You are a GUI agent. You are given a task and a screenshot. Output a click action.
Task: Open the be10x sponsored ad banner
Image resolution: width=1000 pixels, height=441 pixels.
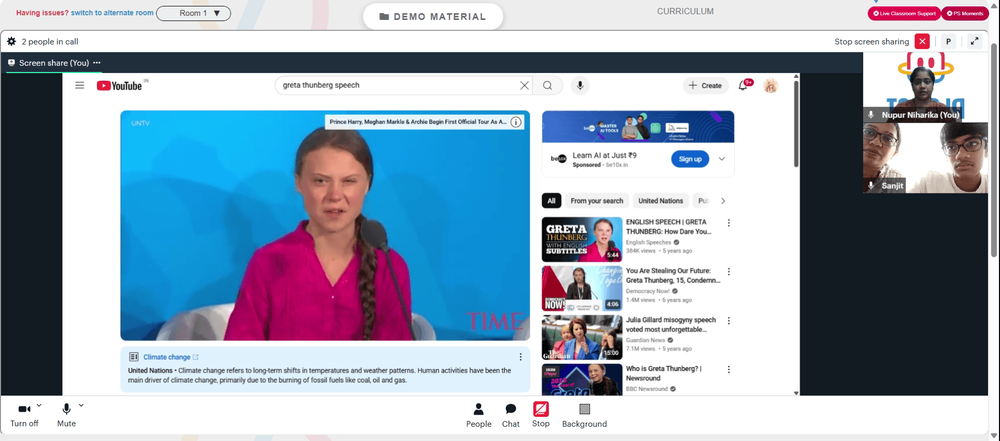tap(638, 126)
